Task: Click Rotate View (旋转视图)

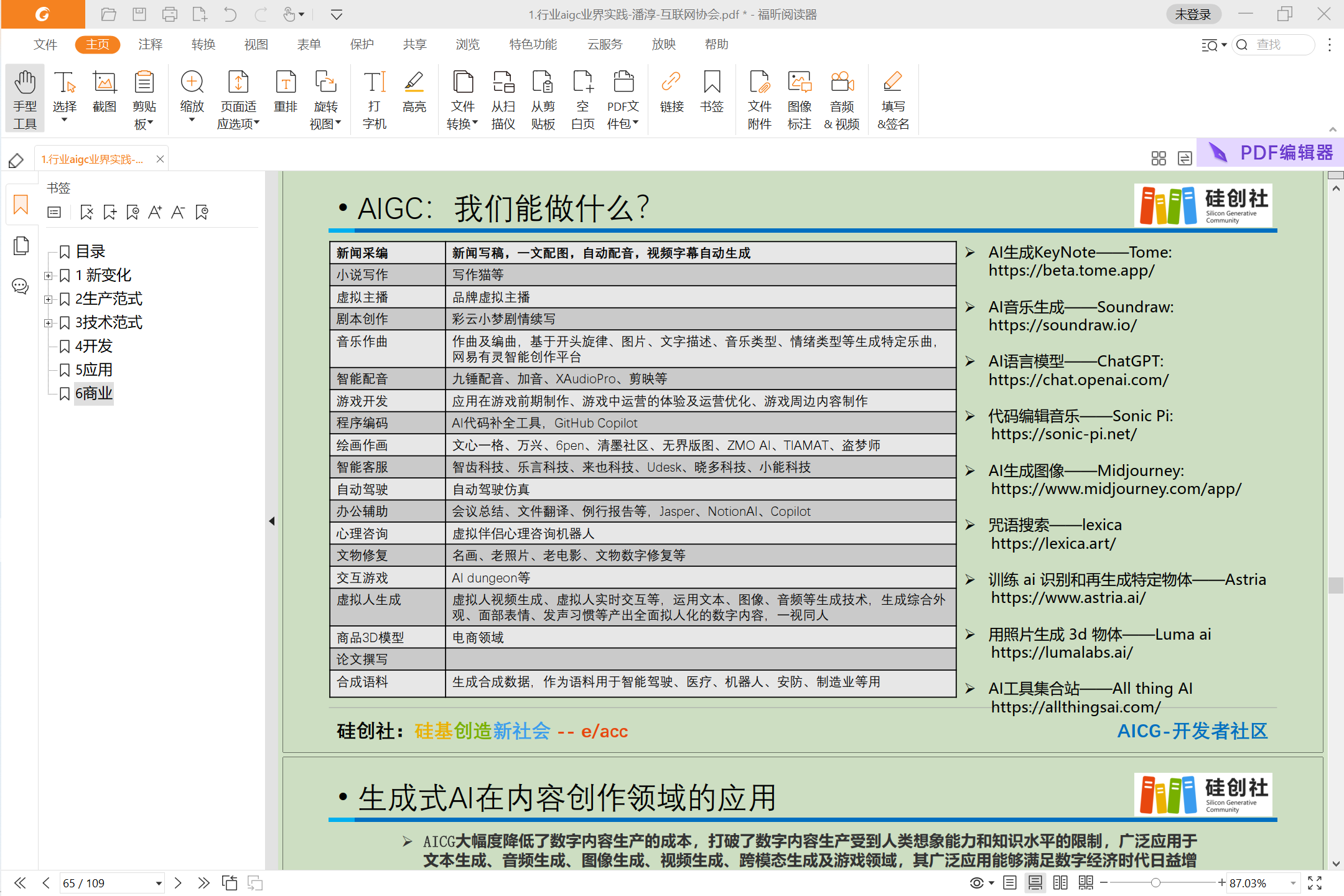Action: (325, 99)
